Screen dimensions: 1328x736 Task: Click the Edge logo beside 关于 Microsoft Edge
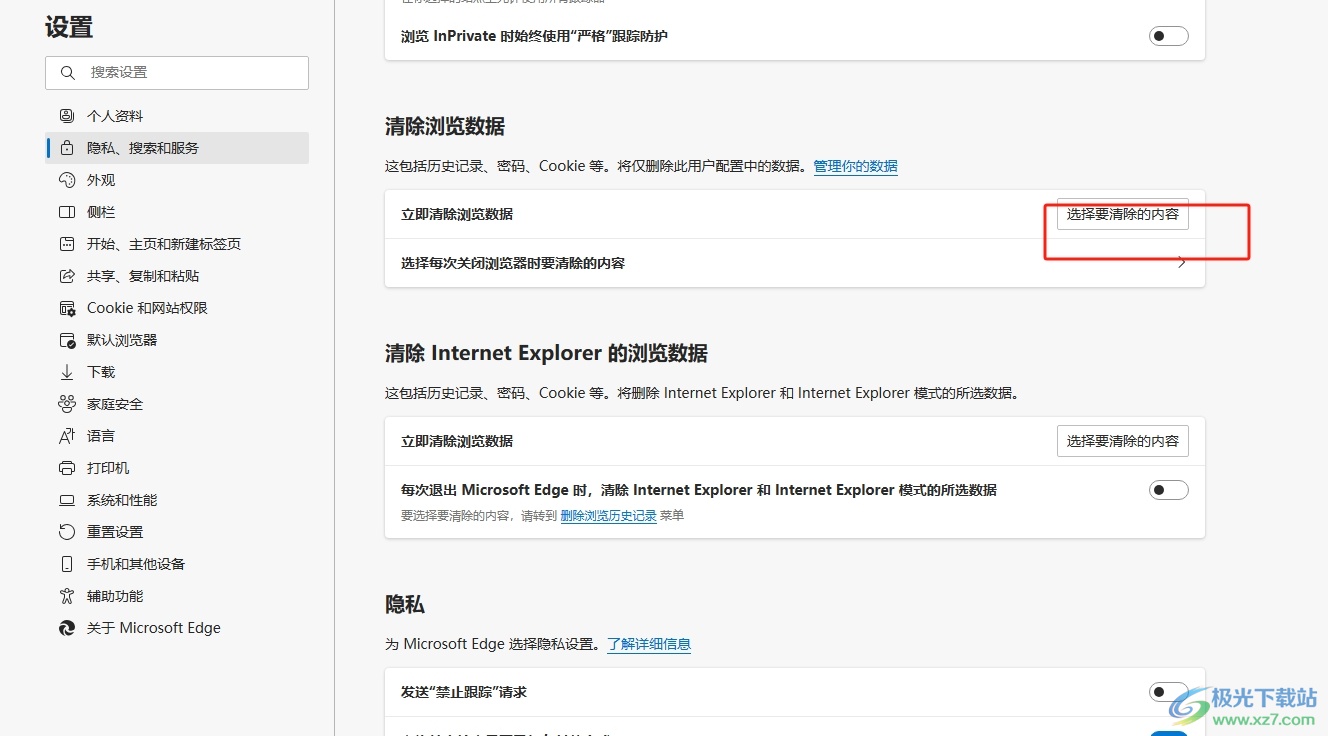click(x=67, y=628)
